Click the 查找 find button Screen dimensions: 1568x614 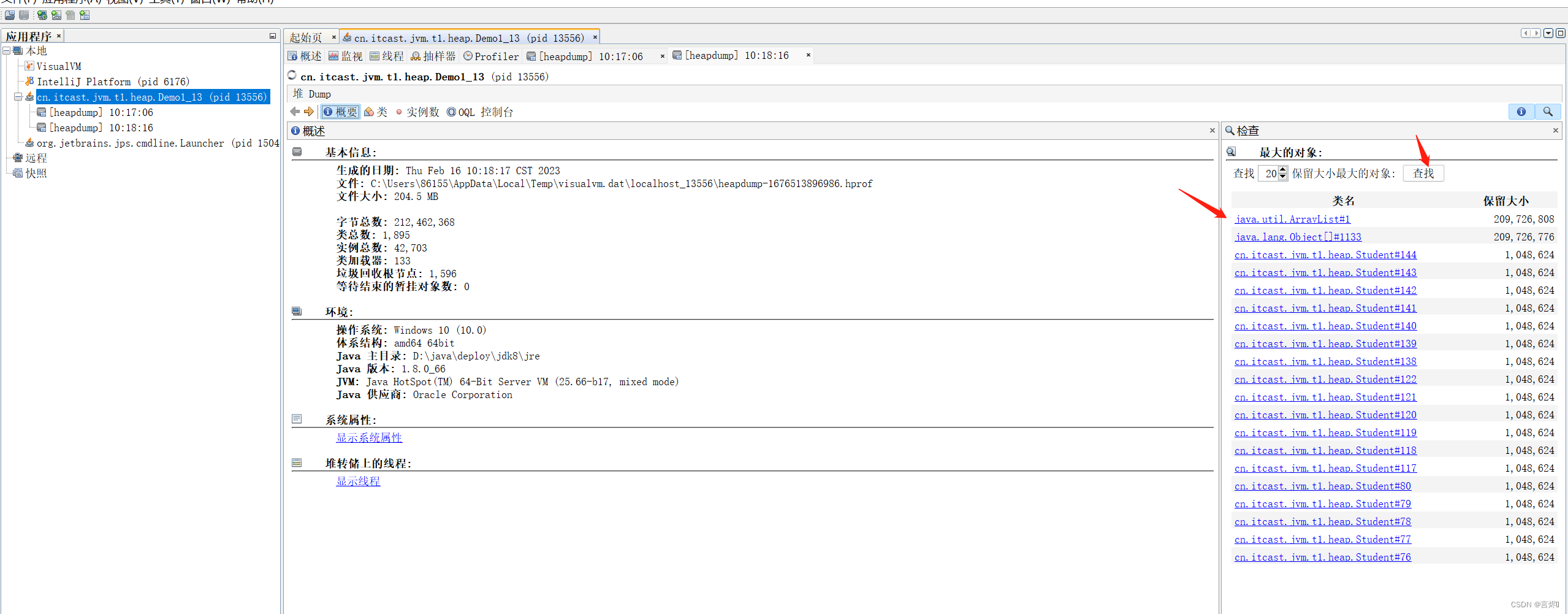[x=1423, y=174]
